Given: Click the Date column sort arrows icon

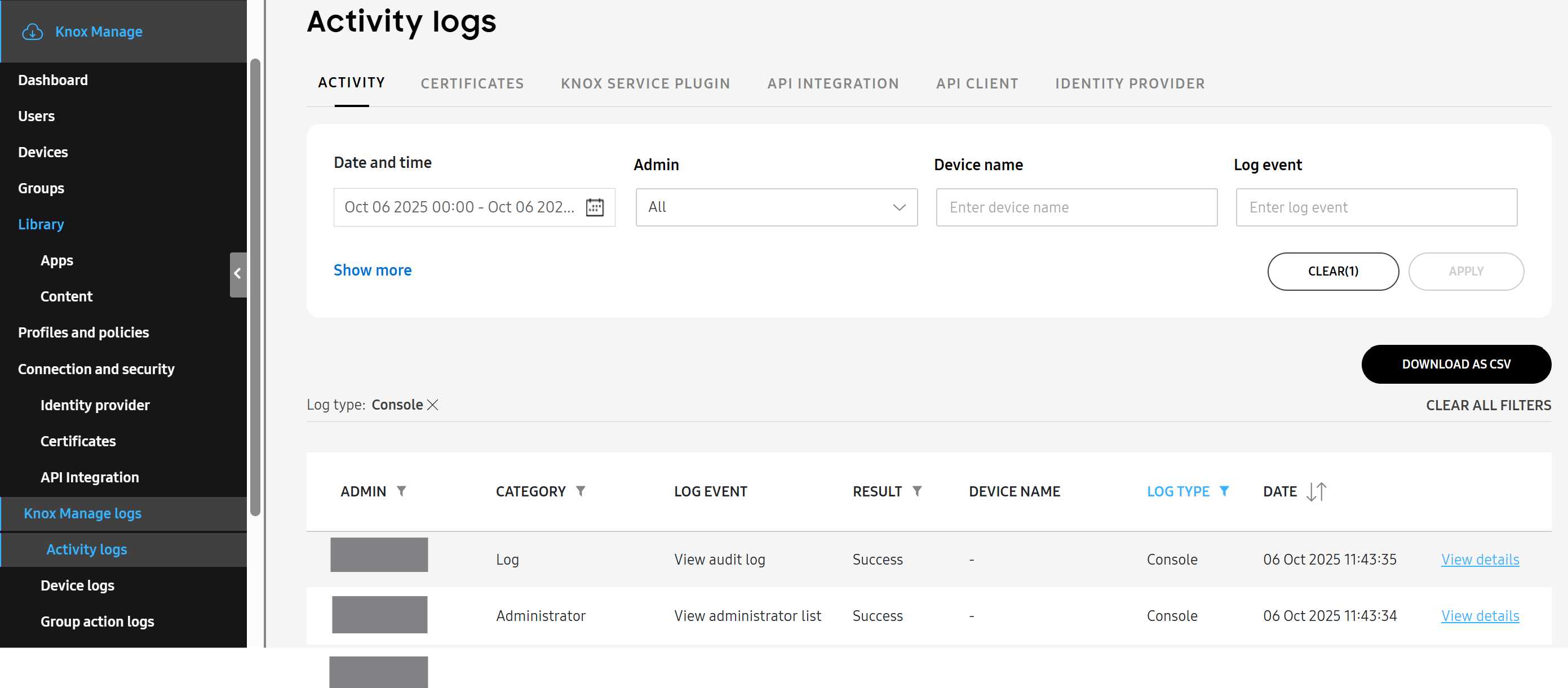Looking at the screenshot, I should [1317, 491].
